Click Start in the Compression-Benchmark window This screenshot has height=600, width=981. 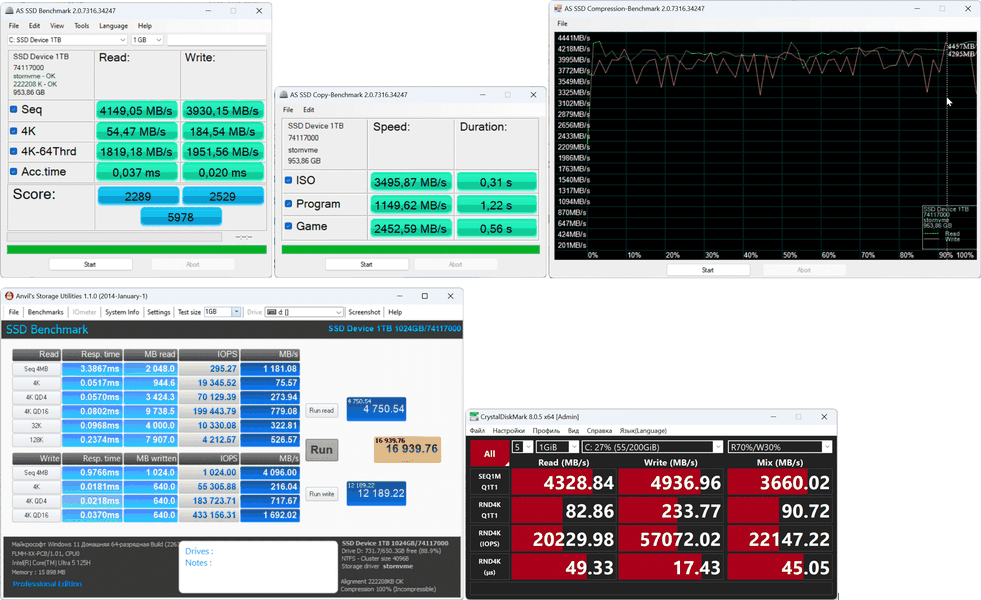[x=708, y=270]
